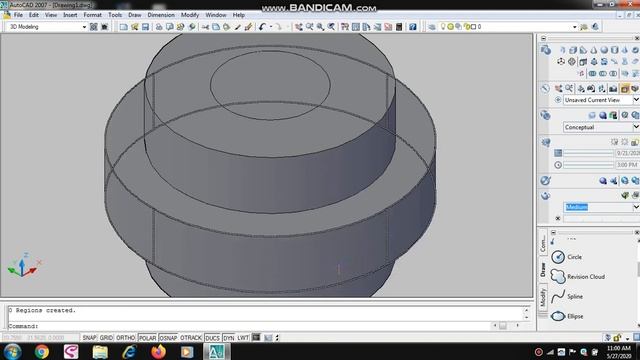Open the Tools menu
This screenshot has height=360, width=640.
coord(115,15)
